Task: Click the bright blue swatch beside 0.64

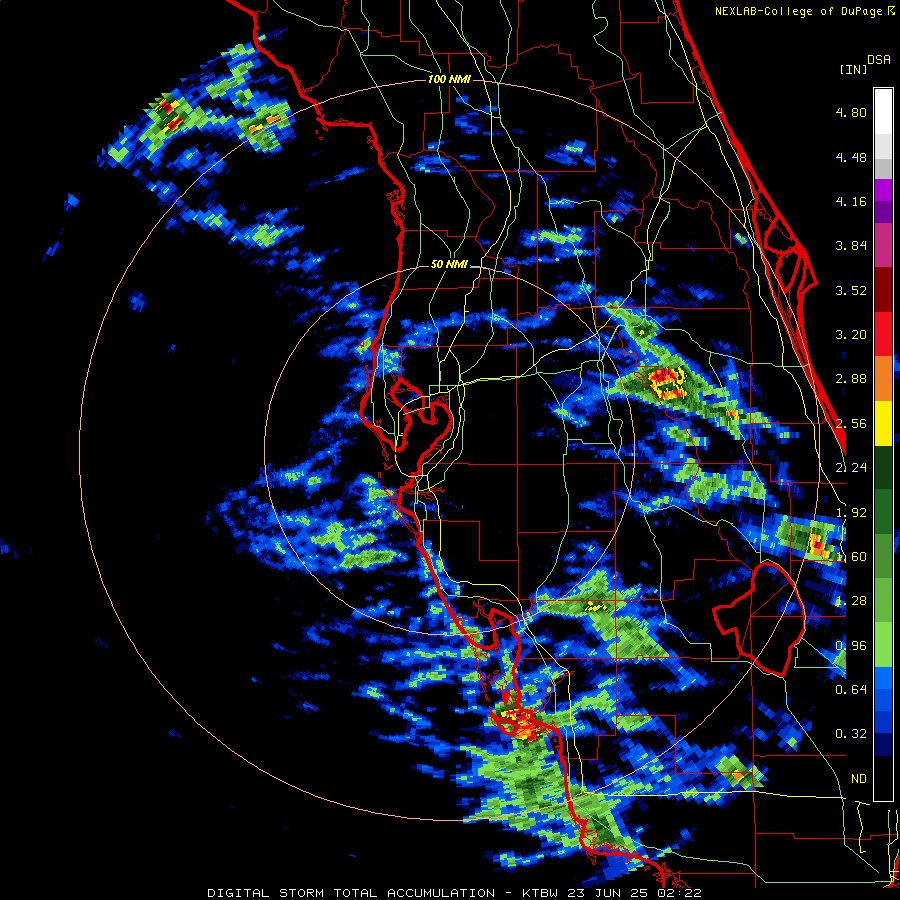Action: coord(883,678)
